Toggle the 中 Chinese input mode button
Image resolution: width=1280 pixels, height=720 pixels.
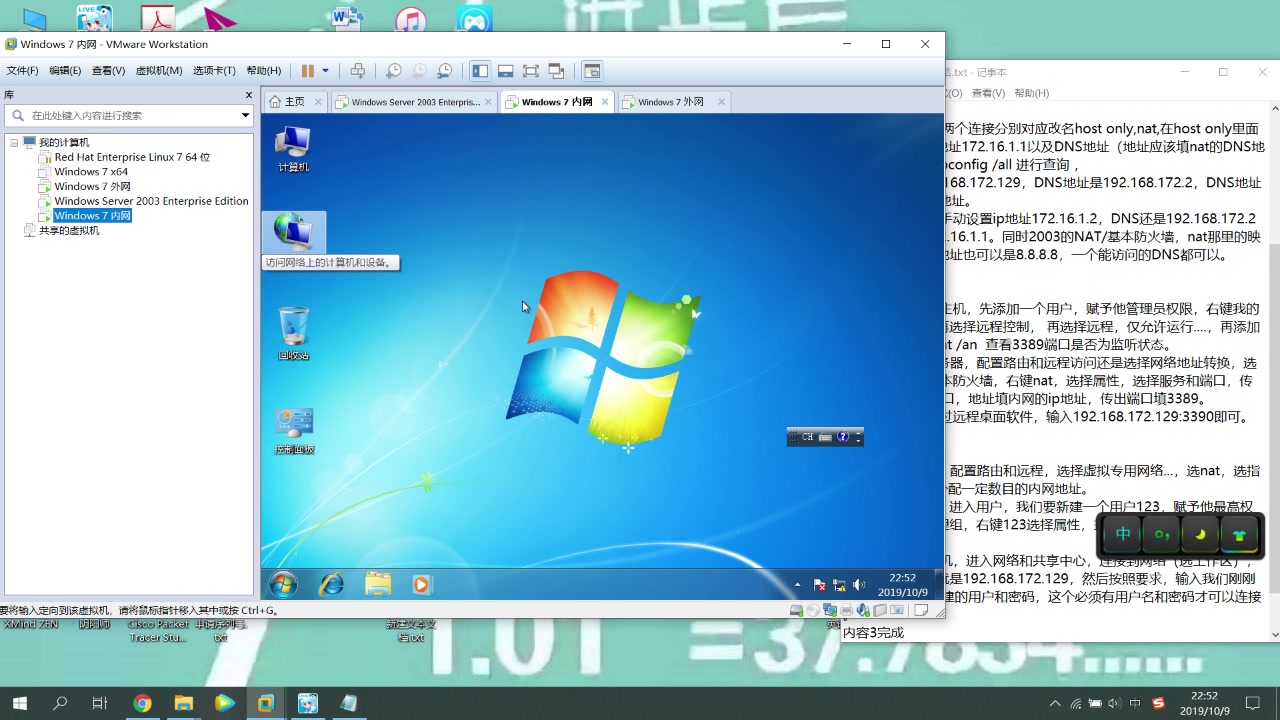pyautogui.click(x=1123, y=535)
